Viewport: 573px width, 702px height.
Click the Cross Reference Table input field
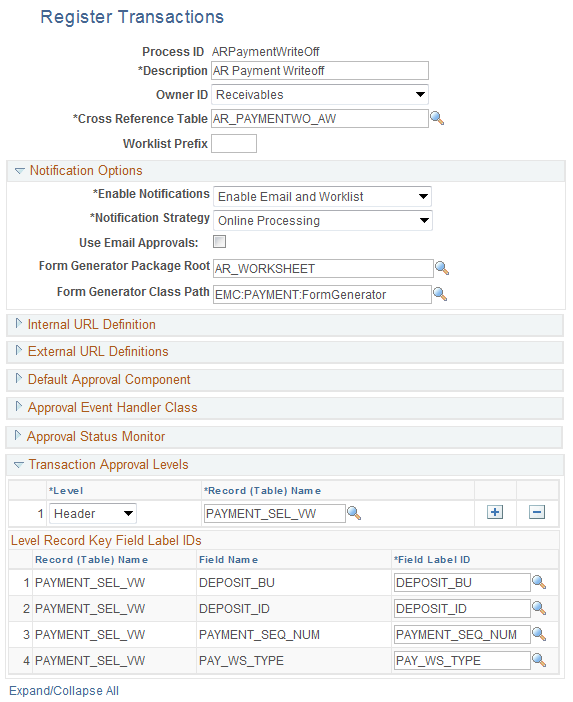pyautogui.click(x=320, y=119)
